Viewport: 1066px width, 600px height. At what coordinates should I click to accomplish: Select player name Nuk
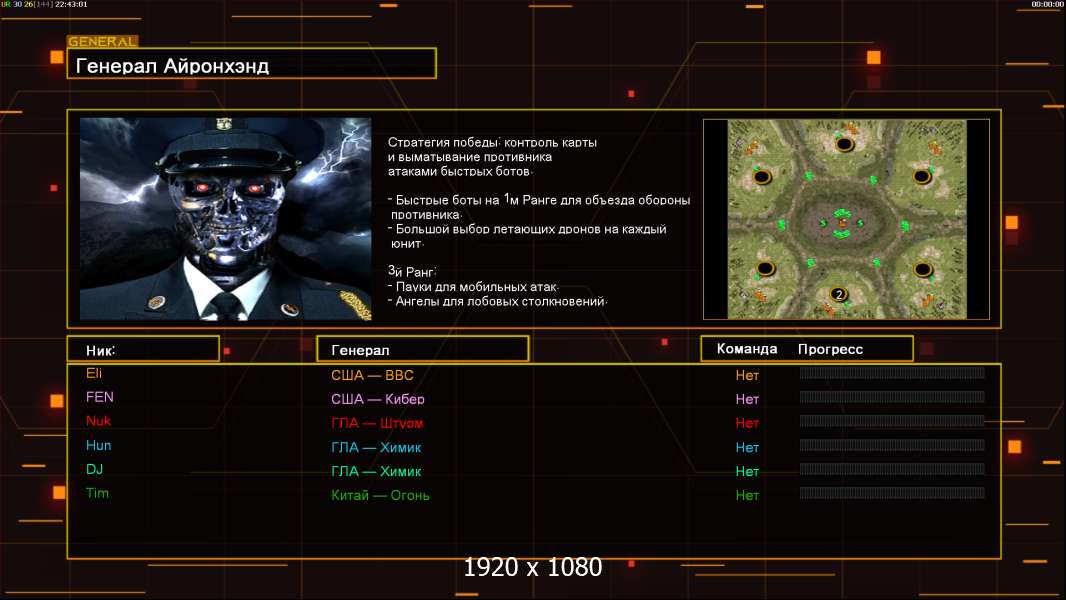(98, 421)
